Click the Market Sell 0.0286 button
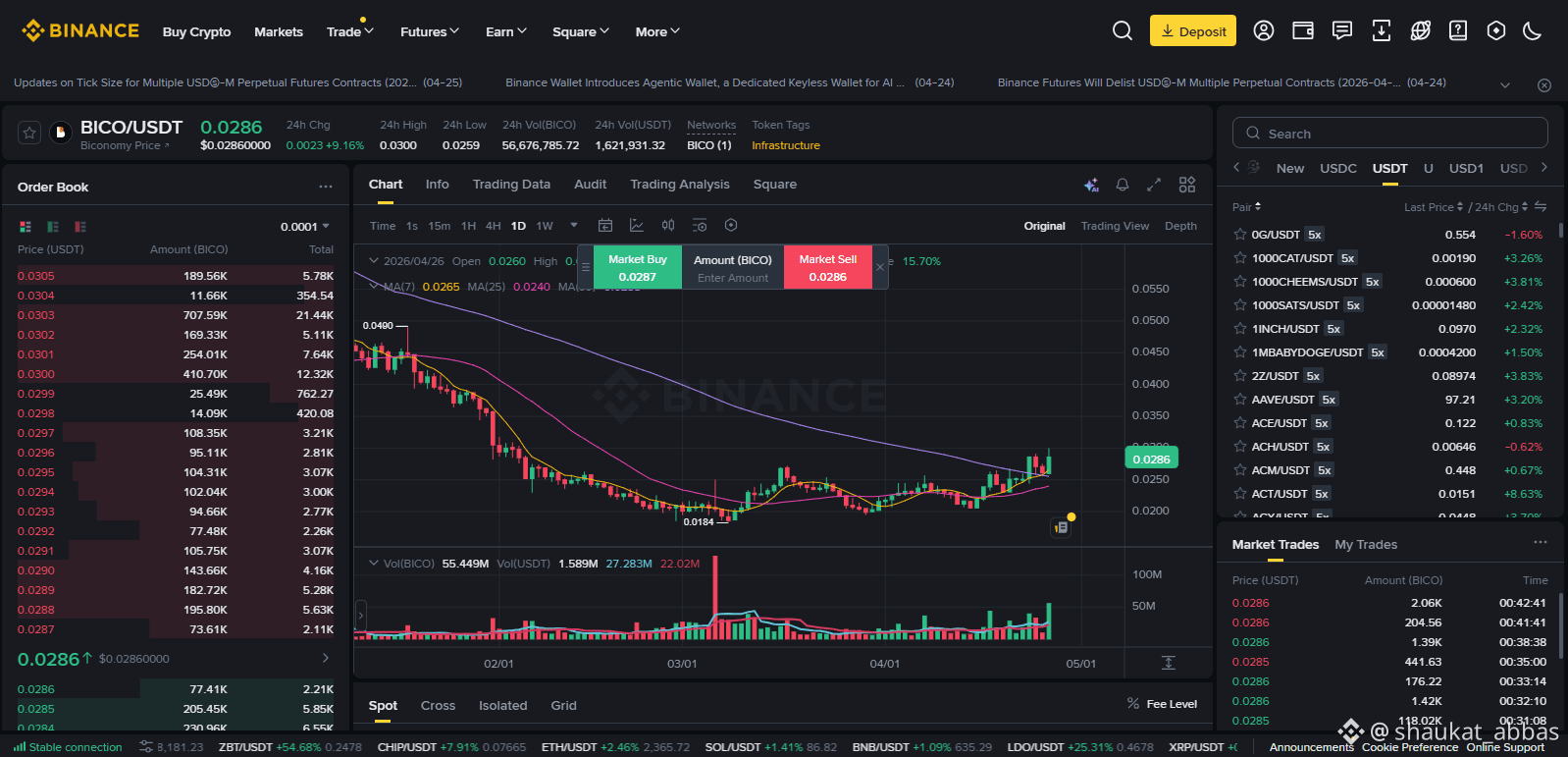The image size is (1568, 757). coord(828,267)
